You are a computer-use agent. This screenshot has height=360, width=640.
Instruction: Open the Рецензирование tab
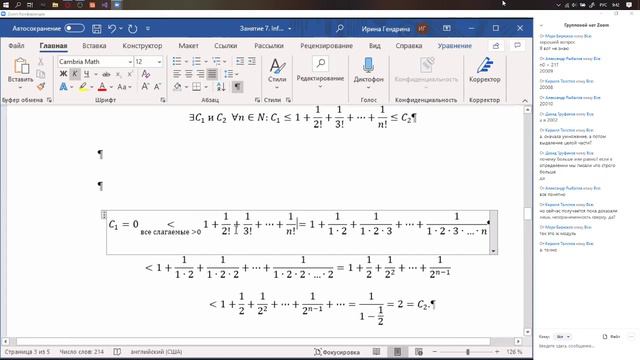[x=327, y=46]
